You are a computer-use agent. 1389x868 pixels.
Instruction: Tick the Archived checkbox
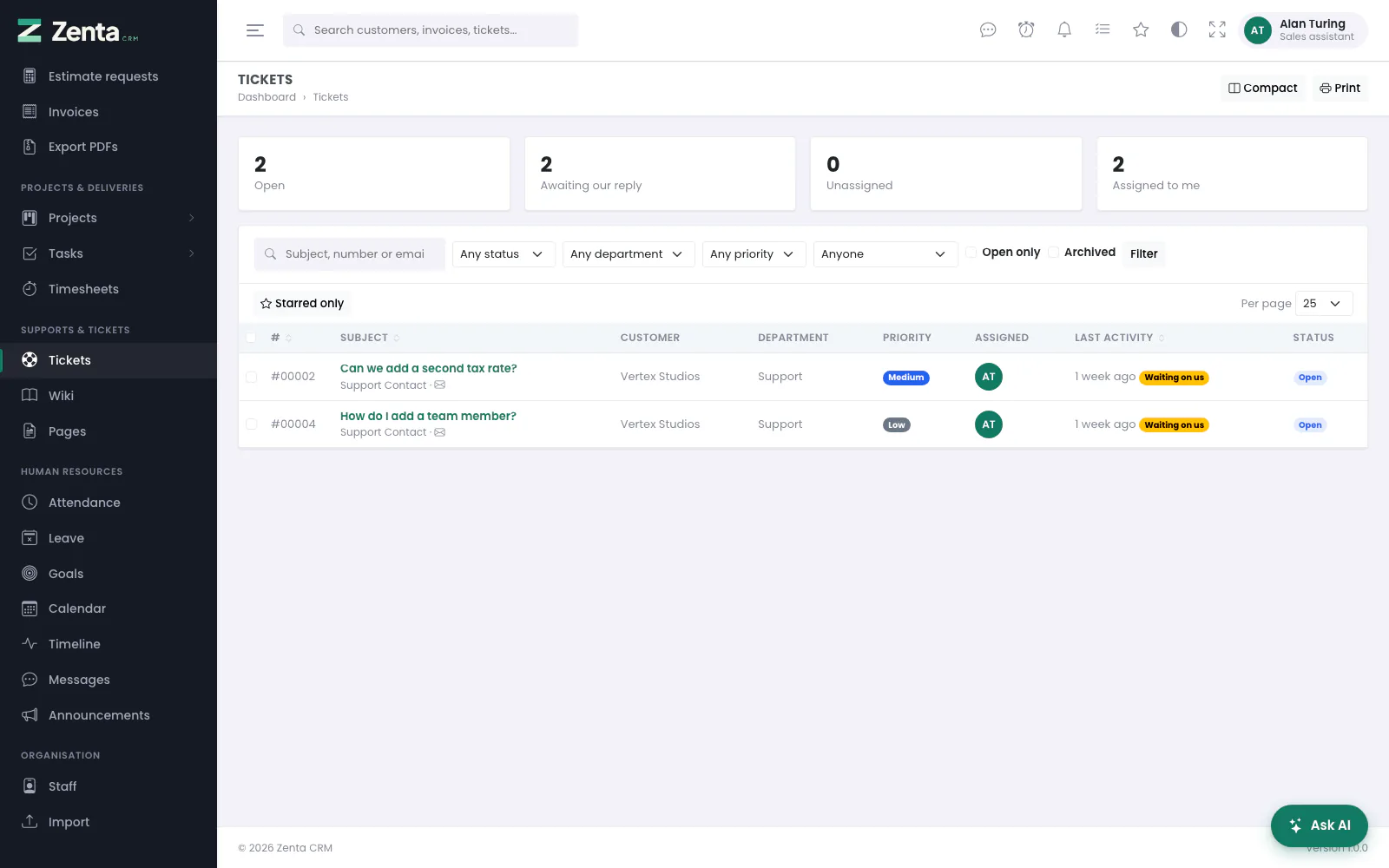coord(1054,253)
